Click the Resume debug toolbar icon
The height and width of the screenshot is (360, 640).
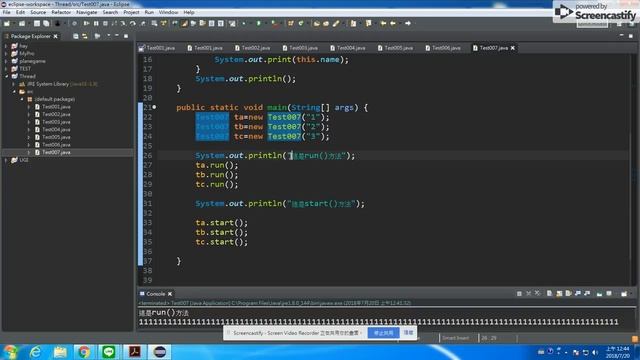pyautogui.click(x=86, y=24)
